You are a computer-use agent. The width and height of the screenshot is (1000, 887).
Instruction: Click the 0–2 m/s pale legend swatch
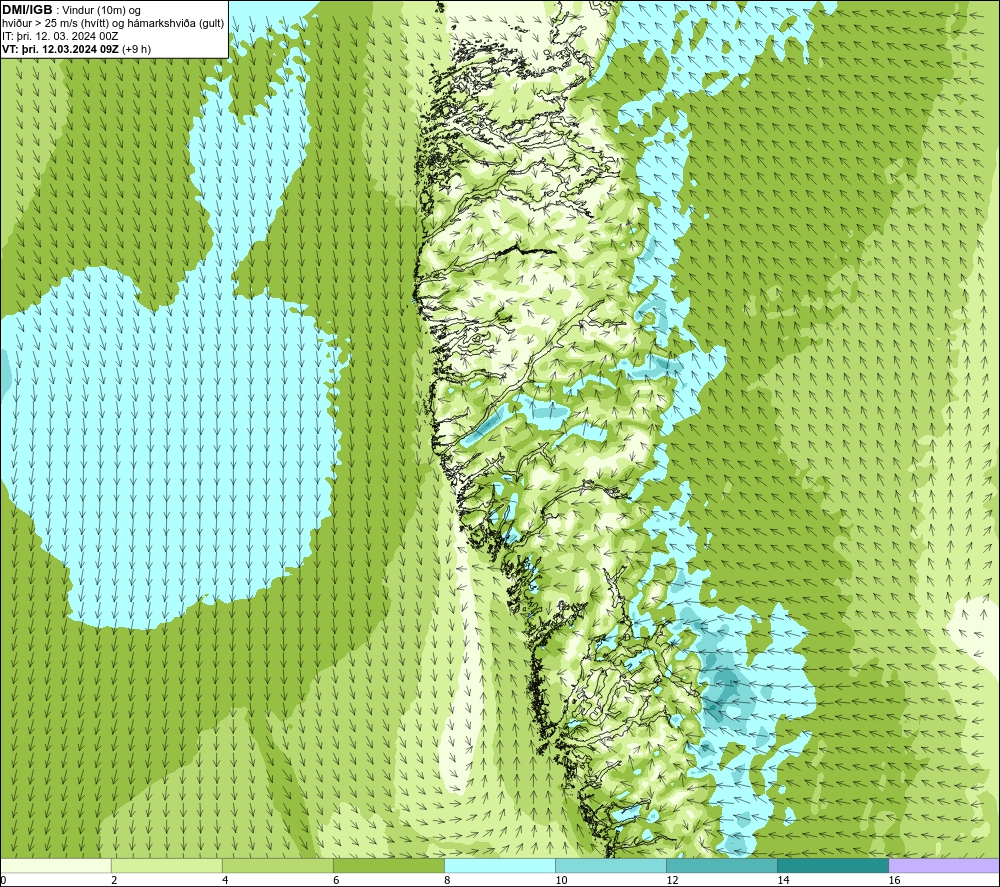56,865
